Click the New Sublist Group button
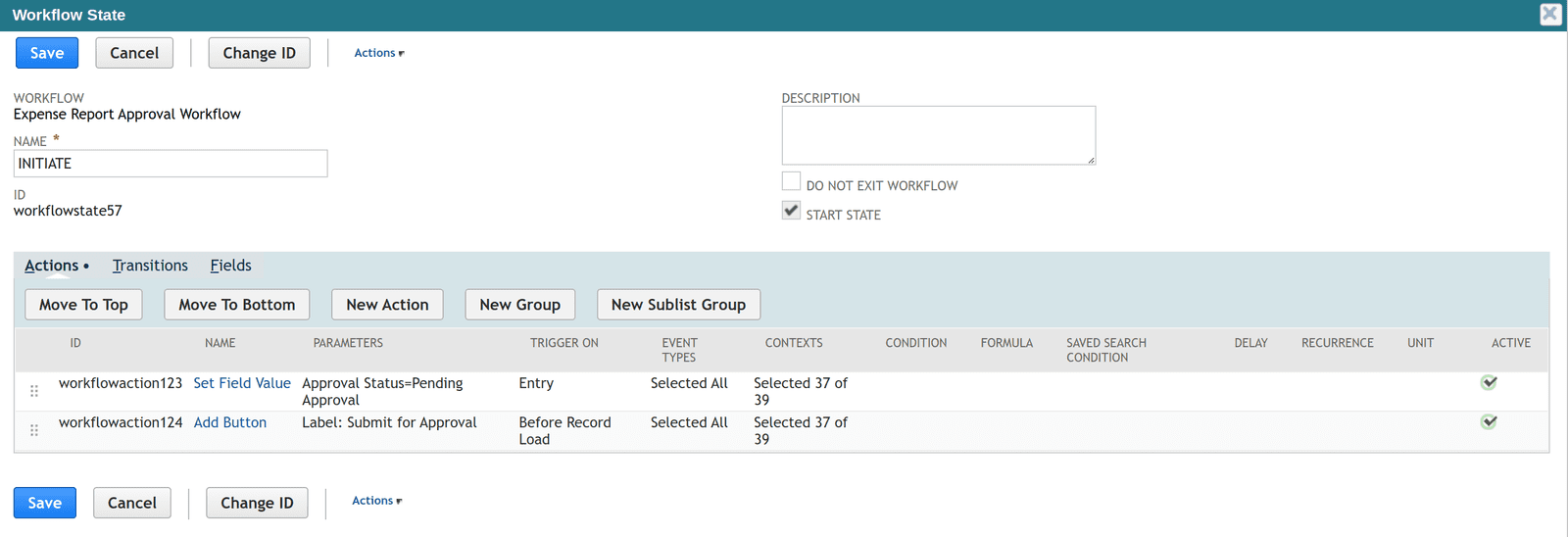The image size is (1568, 537). point(678,305)
